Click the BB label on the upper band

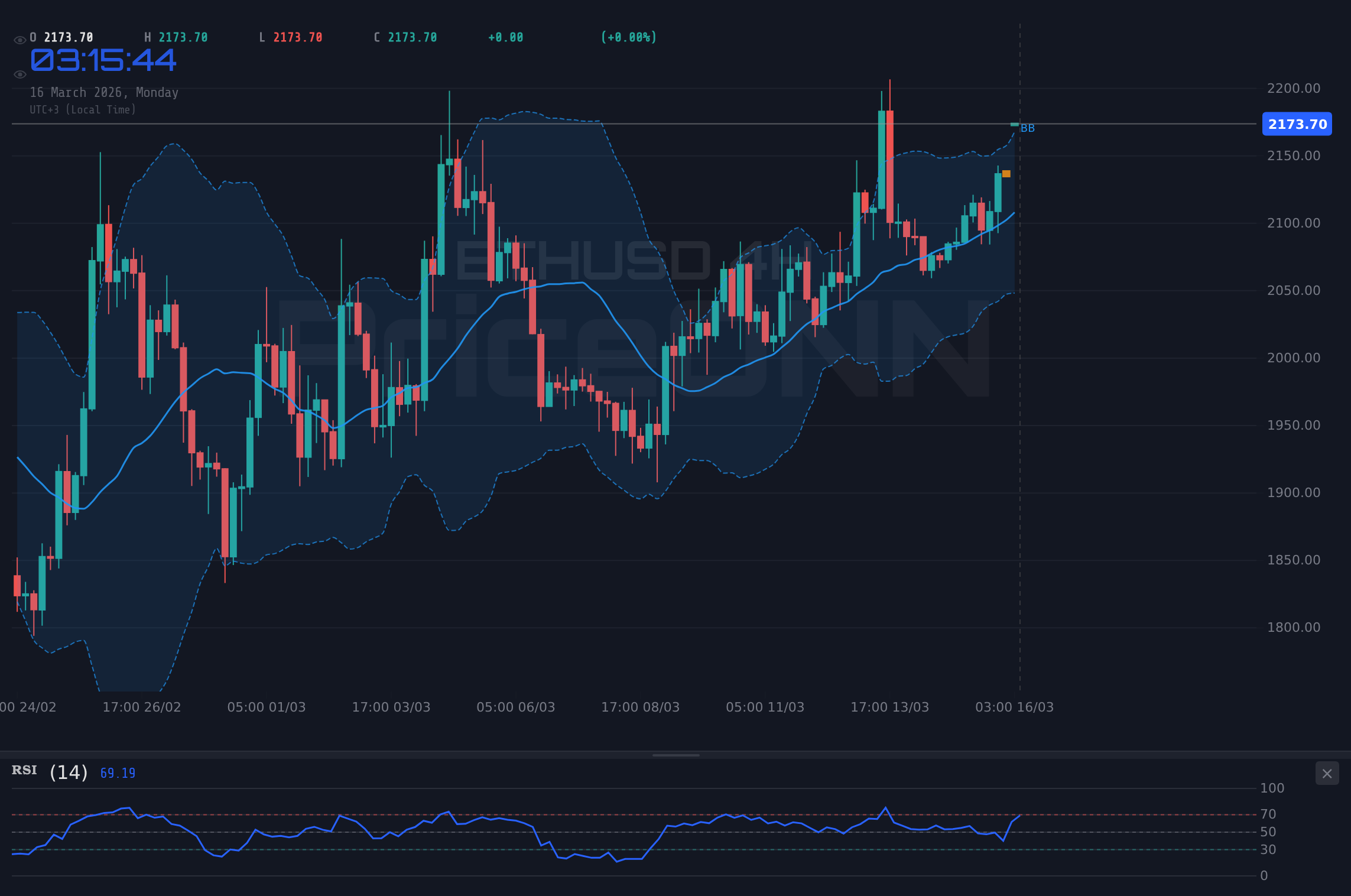[1027, 129]
